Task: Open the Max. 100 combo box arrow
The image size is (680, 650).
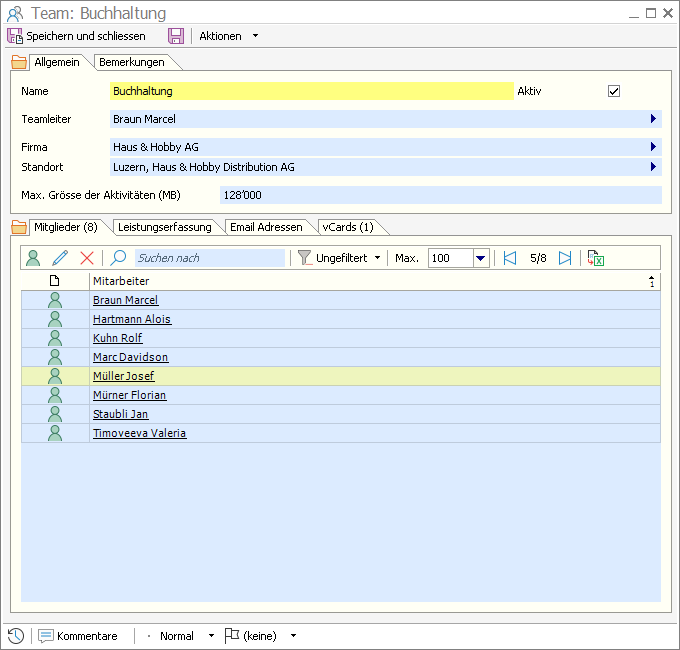Action: [x=481, y=258]
